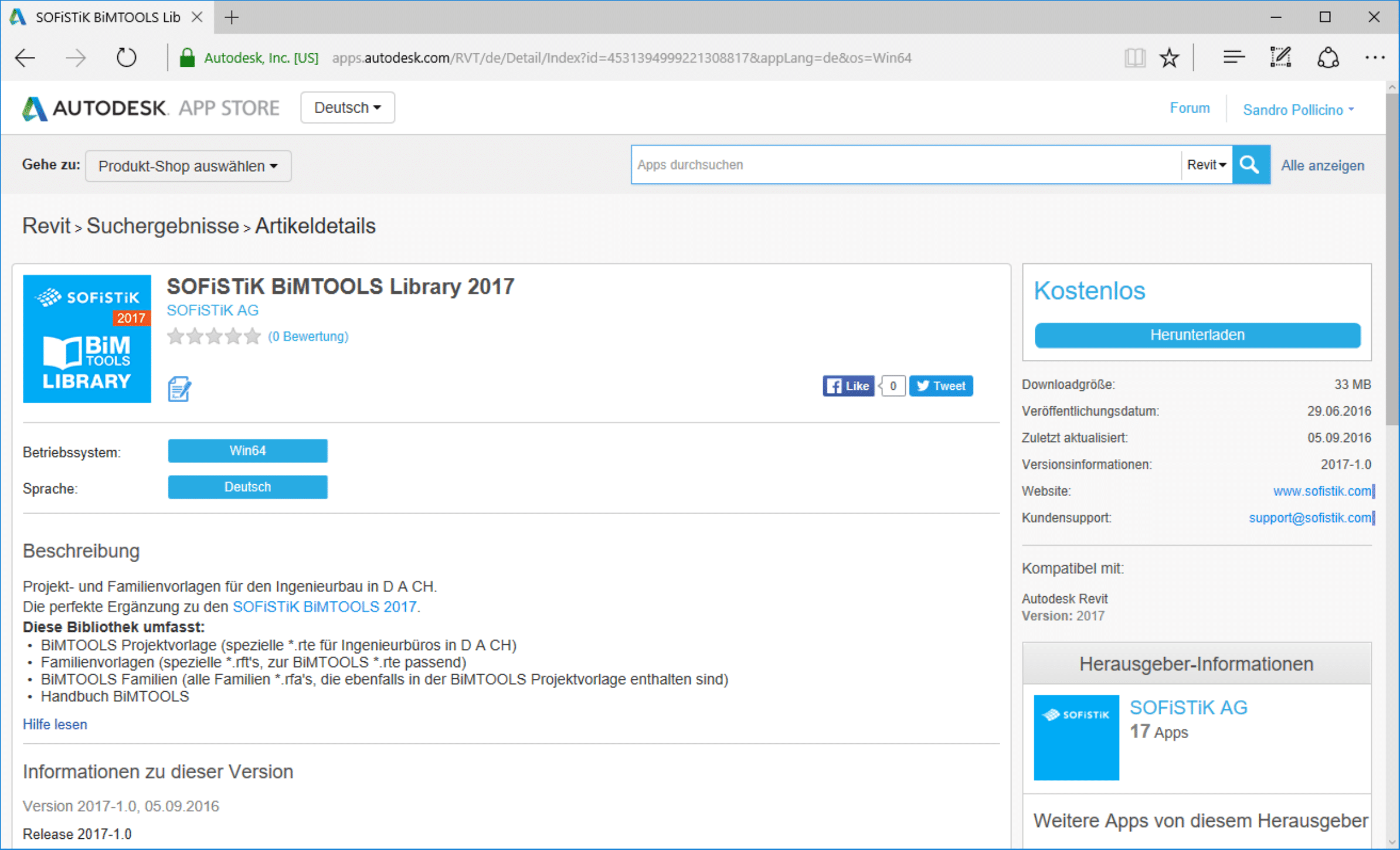Open Sandro Pollicino account menu
This screenshot has height=850, width=1400.
pyautogui.click(x=1297, y=110)
